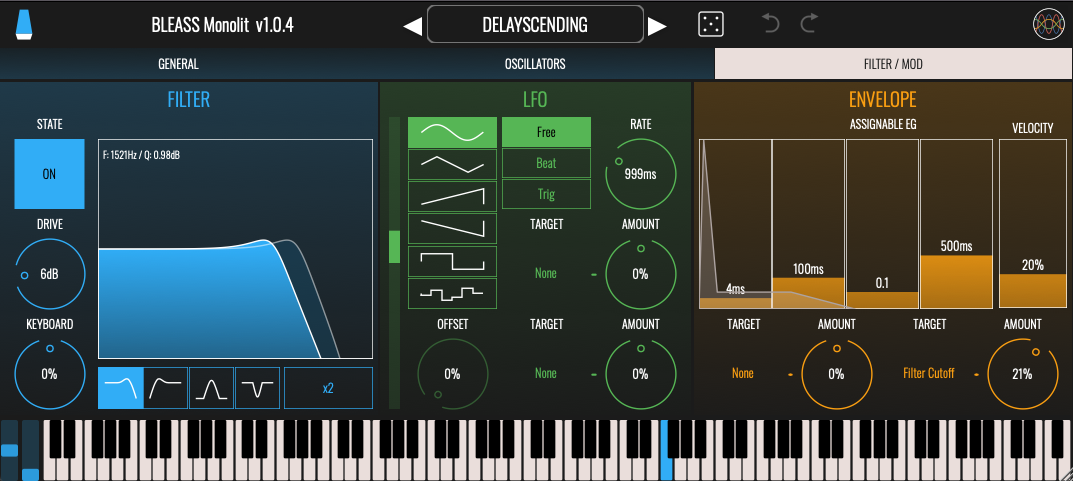Enable Beat sync mode for LFO

point(546,163)
